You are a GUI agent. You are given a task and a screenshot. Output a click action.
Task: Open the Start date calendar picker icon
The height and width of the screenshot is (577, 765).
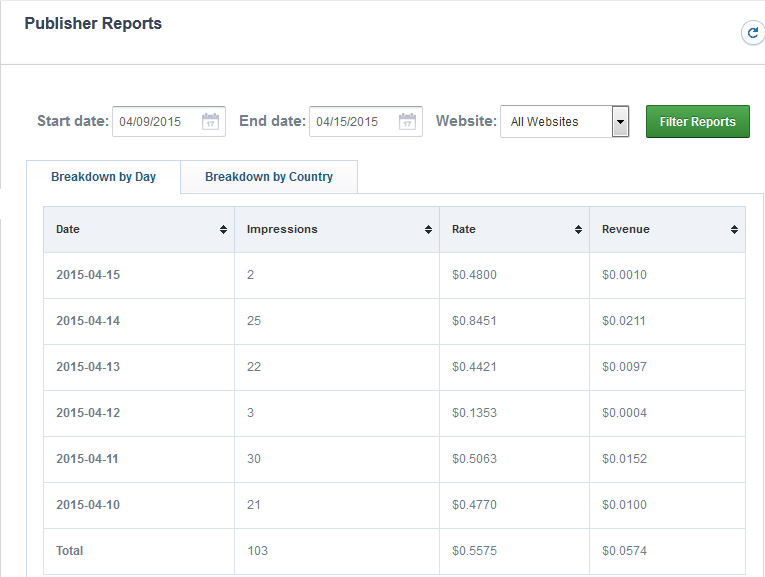coord(210,122)
